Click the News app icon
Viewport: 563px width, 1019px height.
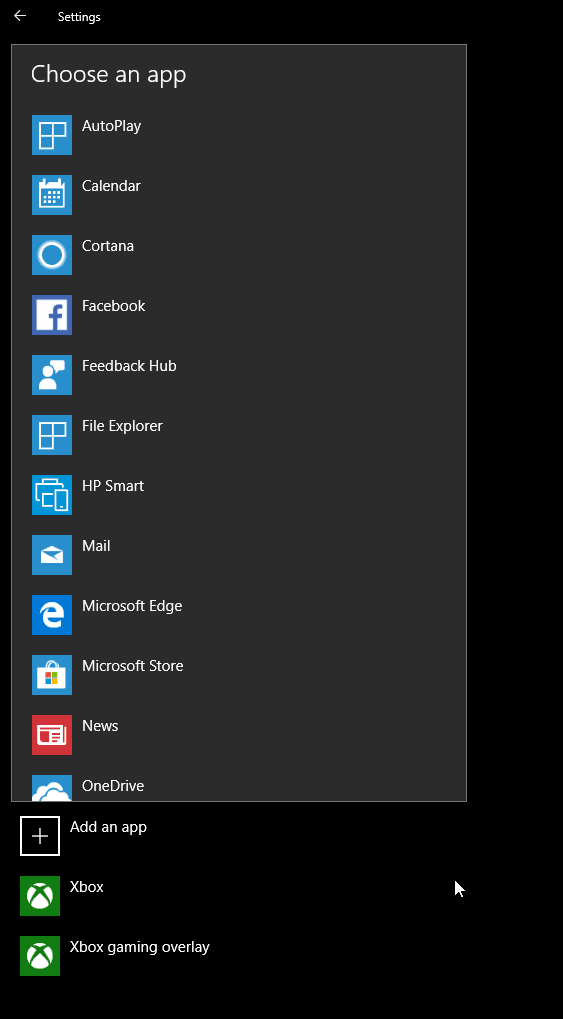click(52, 735)
